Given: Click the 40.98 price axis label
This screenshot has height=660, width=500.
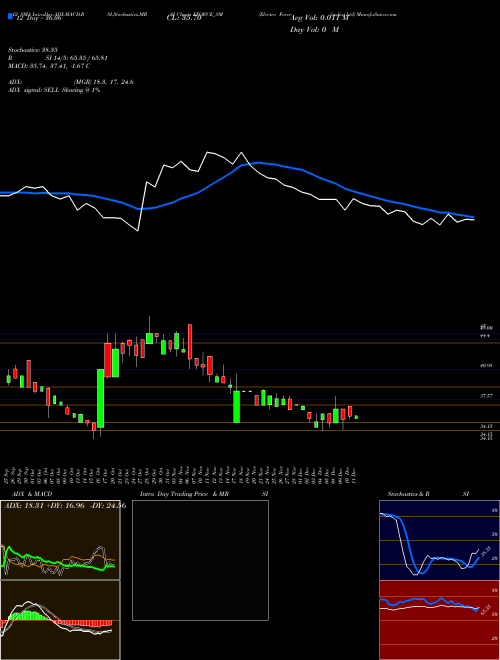Looking at the screenshot, I should pos(486,366).
